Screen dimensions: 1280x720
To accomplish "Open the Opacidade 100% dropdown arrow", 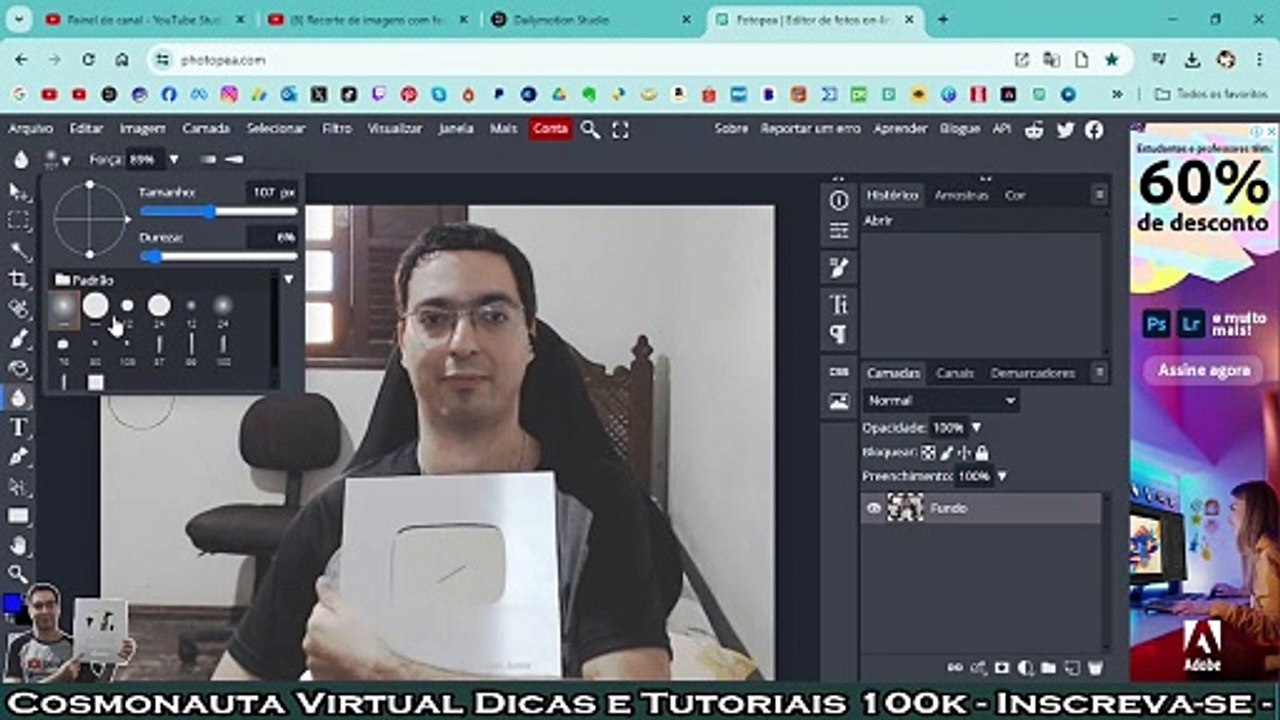I will [976, 427].
